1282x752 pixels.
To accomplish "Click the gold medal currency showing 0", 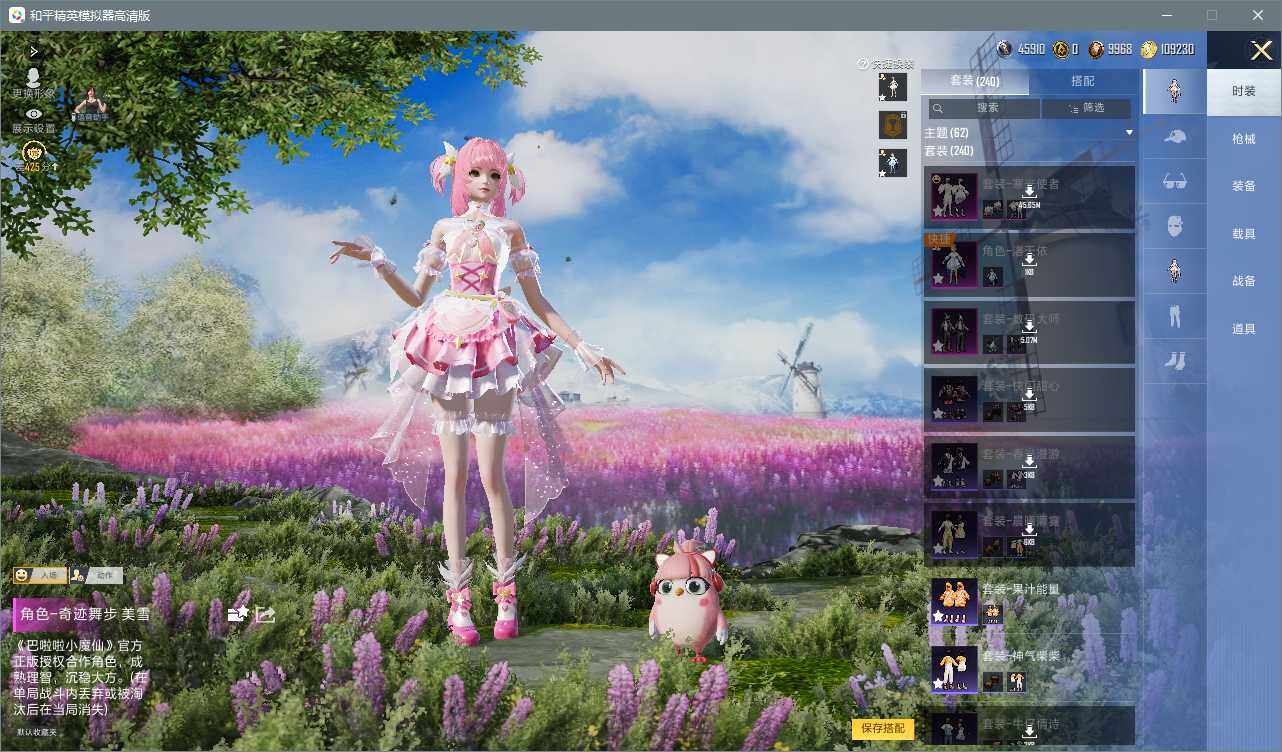I will click(1061, 49).
